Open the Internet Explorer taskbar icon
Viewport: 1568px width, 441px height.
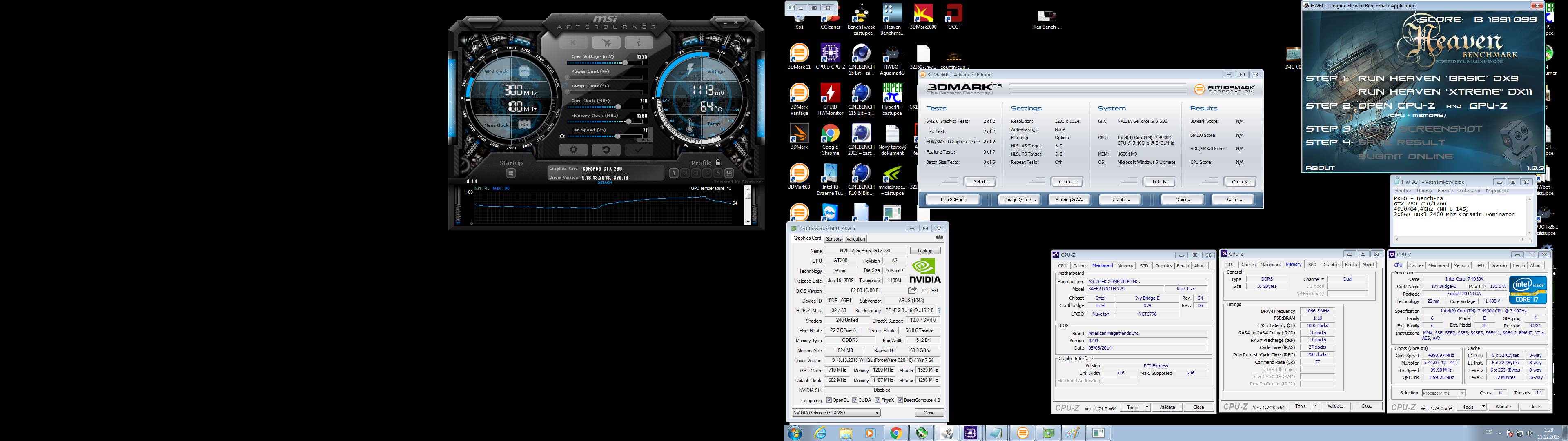(x=821, y=433)
